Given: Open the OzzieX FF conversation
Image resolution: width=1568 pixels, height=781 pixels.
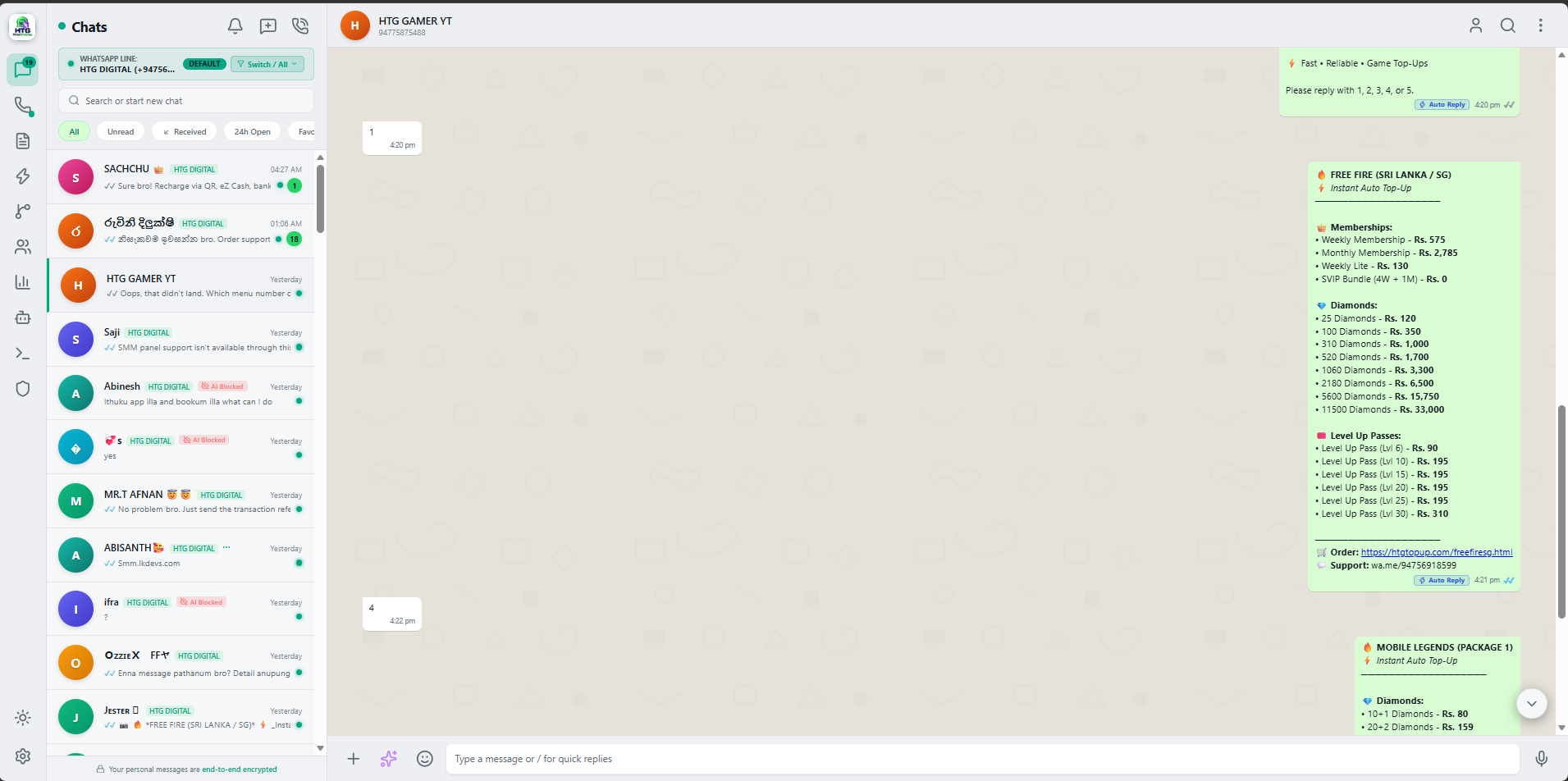Looking at the screenshot, I should coord(181,664).
